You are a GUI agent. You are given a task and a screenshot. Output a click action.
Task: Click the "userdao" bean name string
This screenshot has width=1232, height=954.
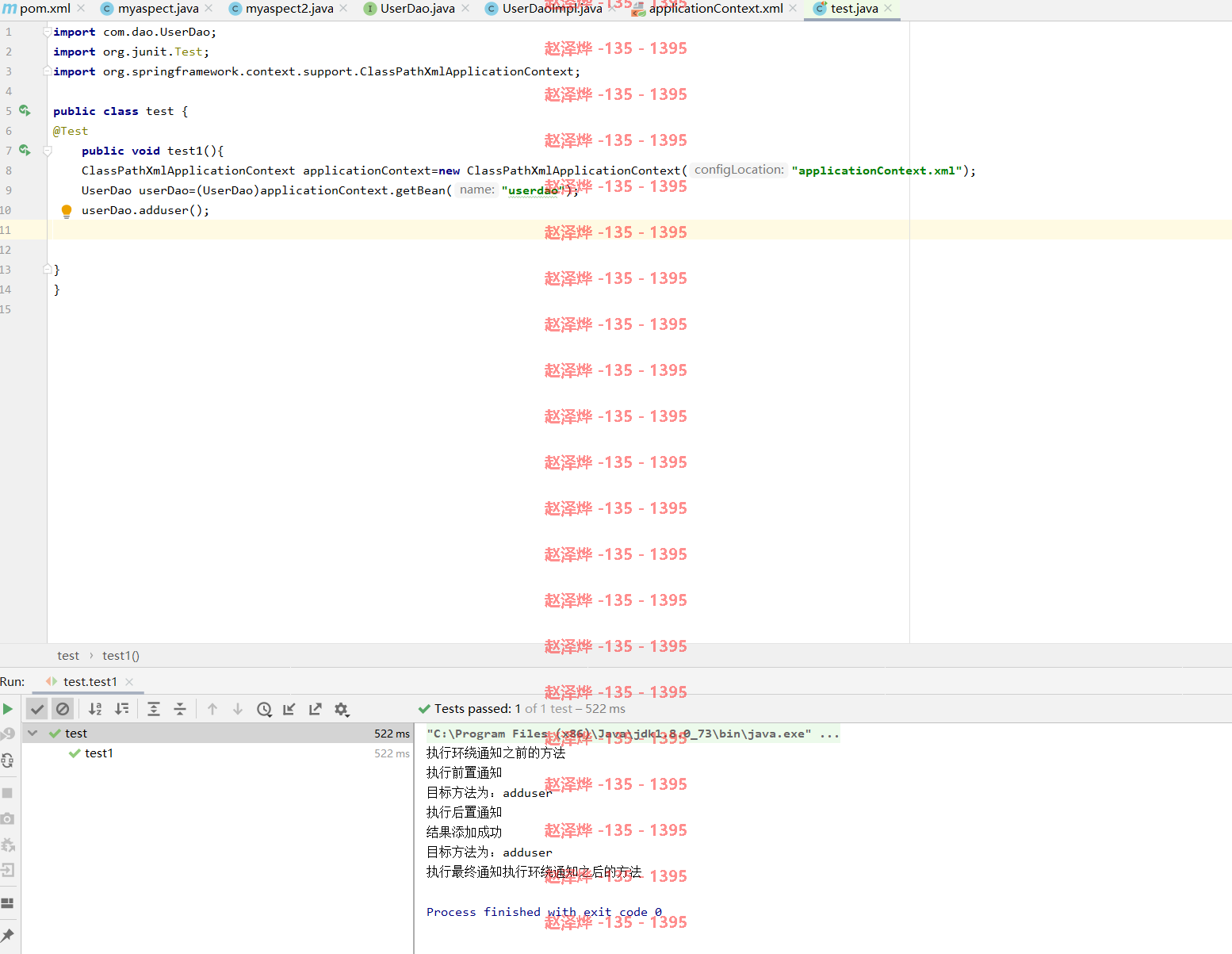[x=533, y=190]
